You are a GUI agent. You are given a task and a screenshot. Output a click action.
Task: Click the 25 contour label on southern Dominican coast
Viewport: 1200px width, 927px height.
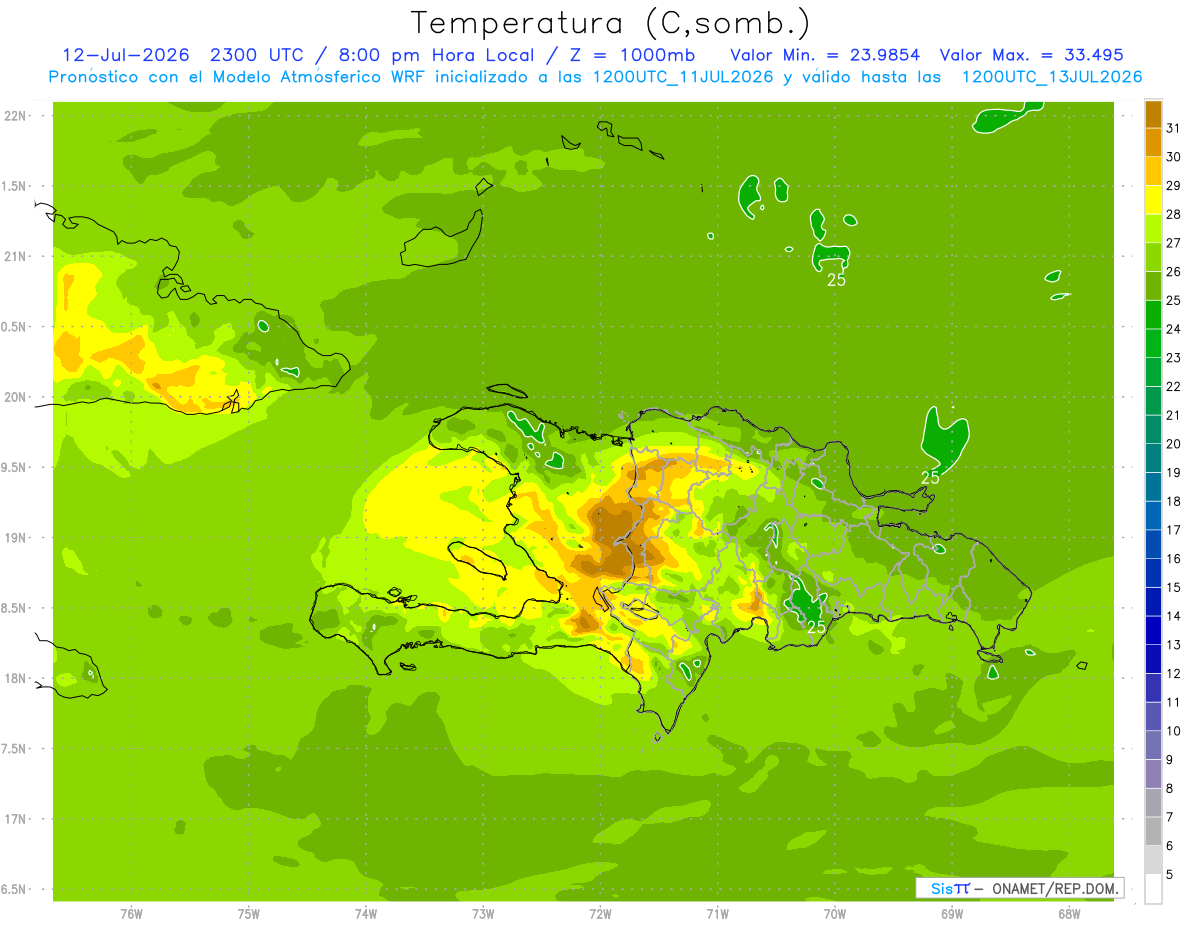pyautogui.click(x=816, y=627)
